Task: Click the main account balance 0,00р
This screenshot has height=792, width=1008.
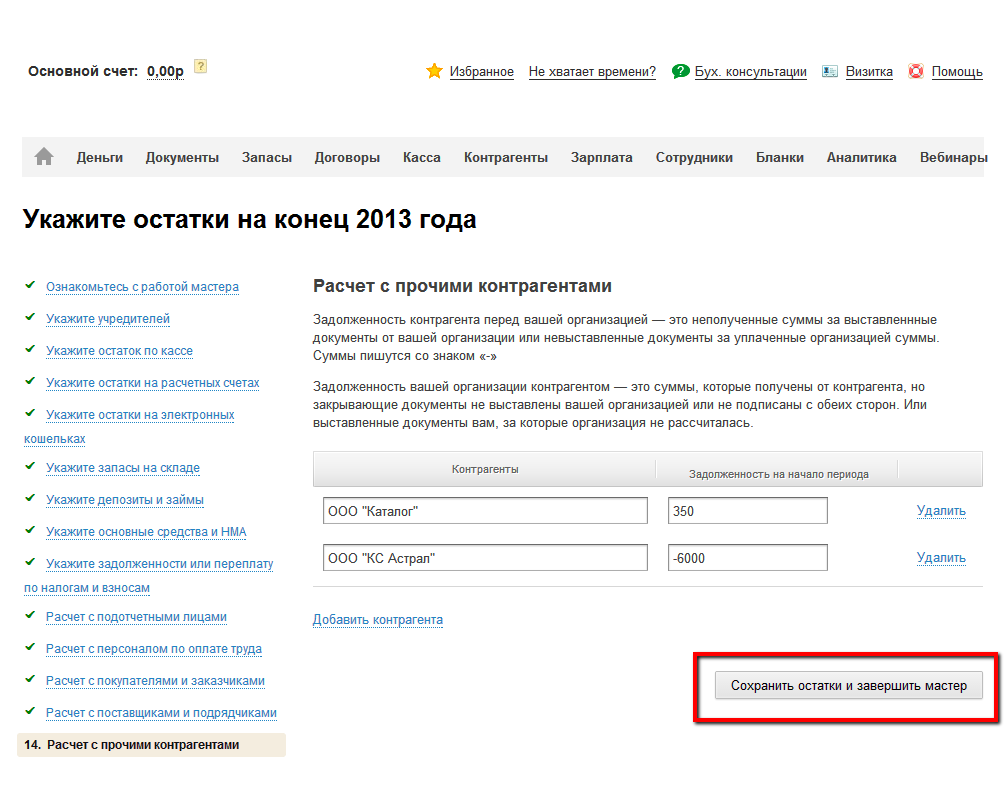Action: (165, 71)
